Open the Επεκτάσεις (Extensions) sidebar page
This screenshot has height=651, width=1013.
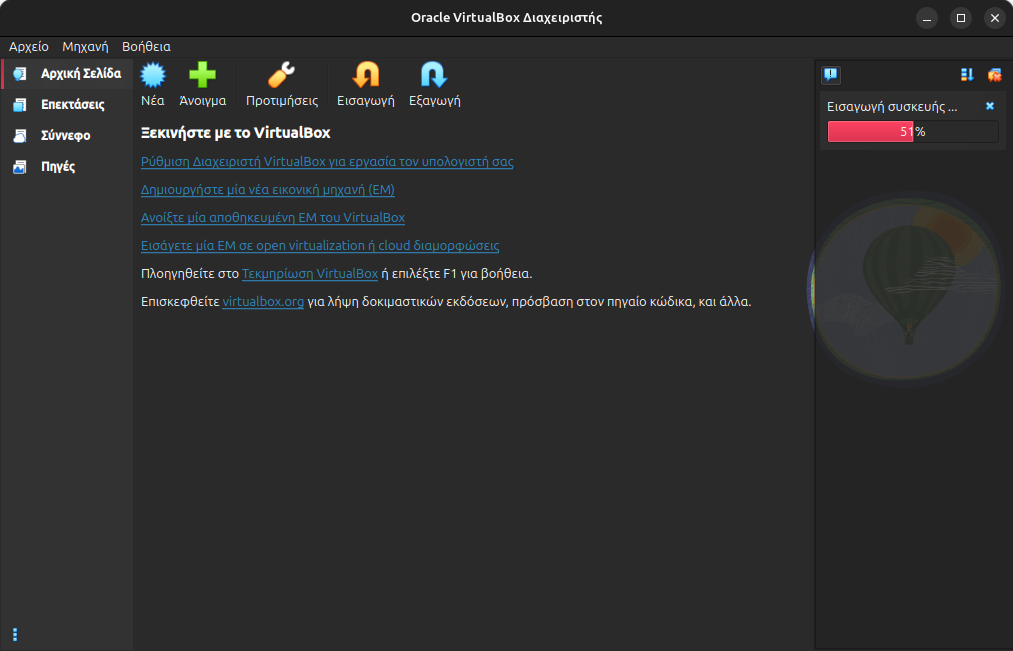click(x=67, y=105)
